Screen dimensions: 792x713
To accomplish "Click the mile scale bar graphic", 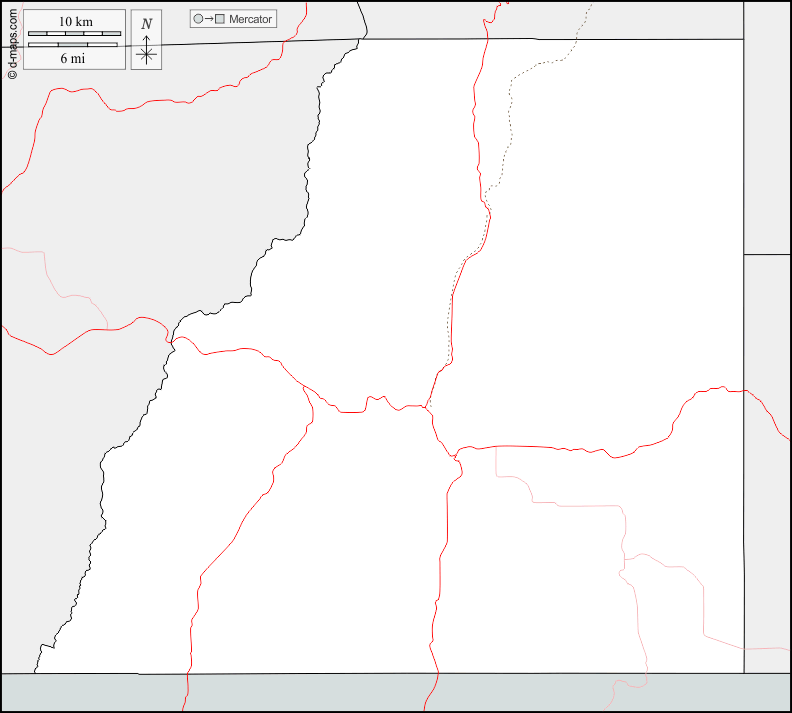I will (74, 45).
